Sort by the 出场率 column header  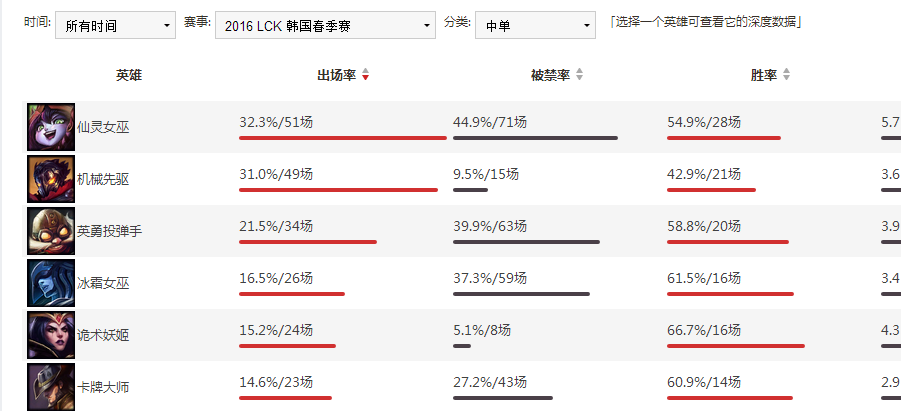336,75
